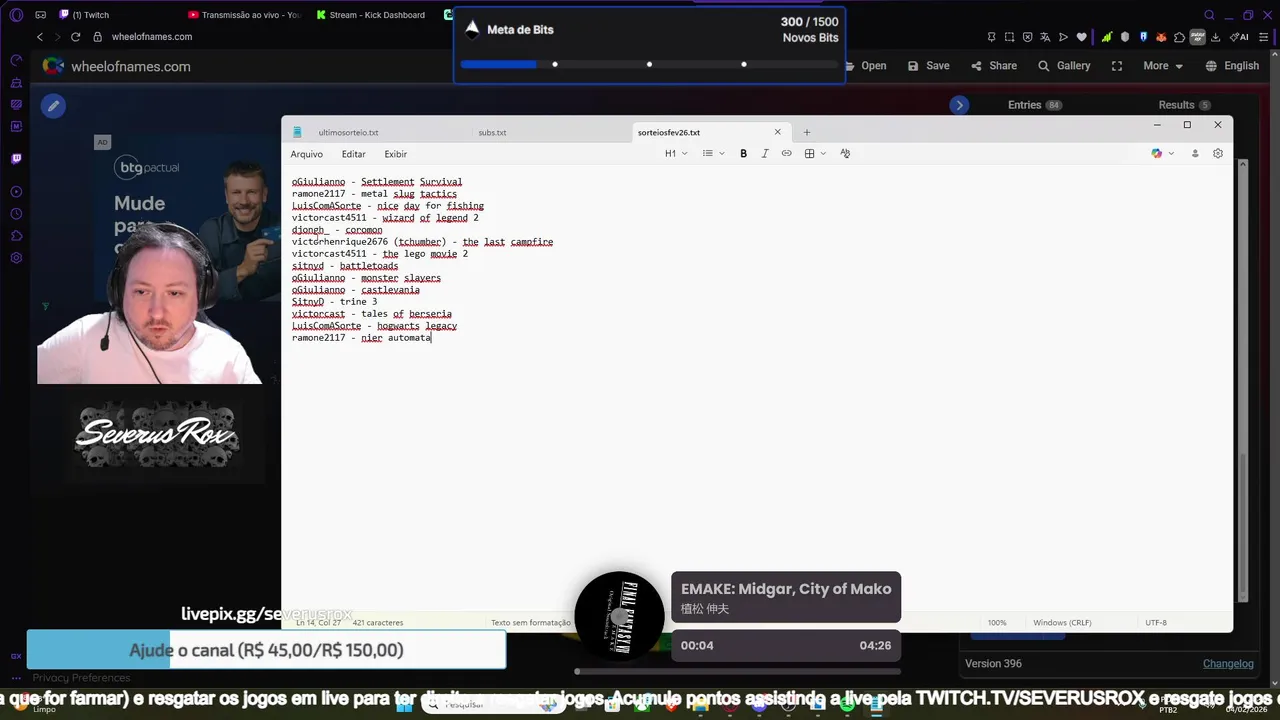Toggle fullscreen mode on wheelofnames
The height and width of the screenshot is (720, 1280).
click(x=1117, y=66)
